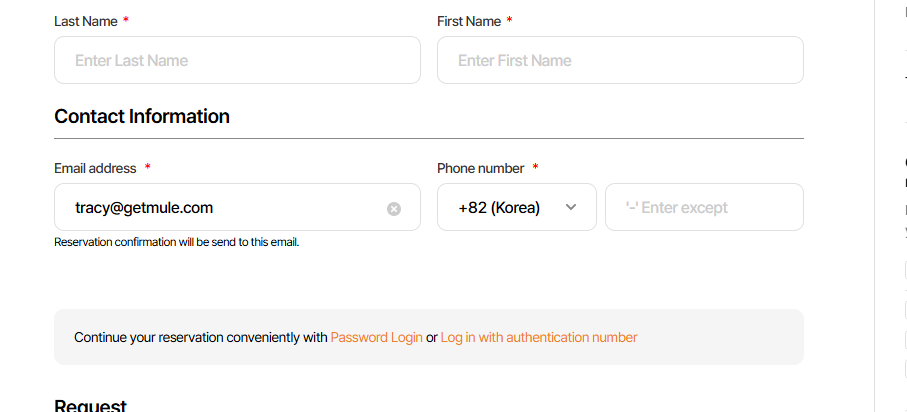Focus the Enter Last Name field
Viewport: 907px width, 412px height.
(x=237, y=60)
